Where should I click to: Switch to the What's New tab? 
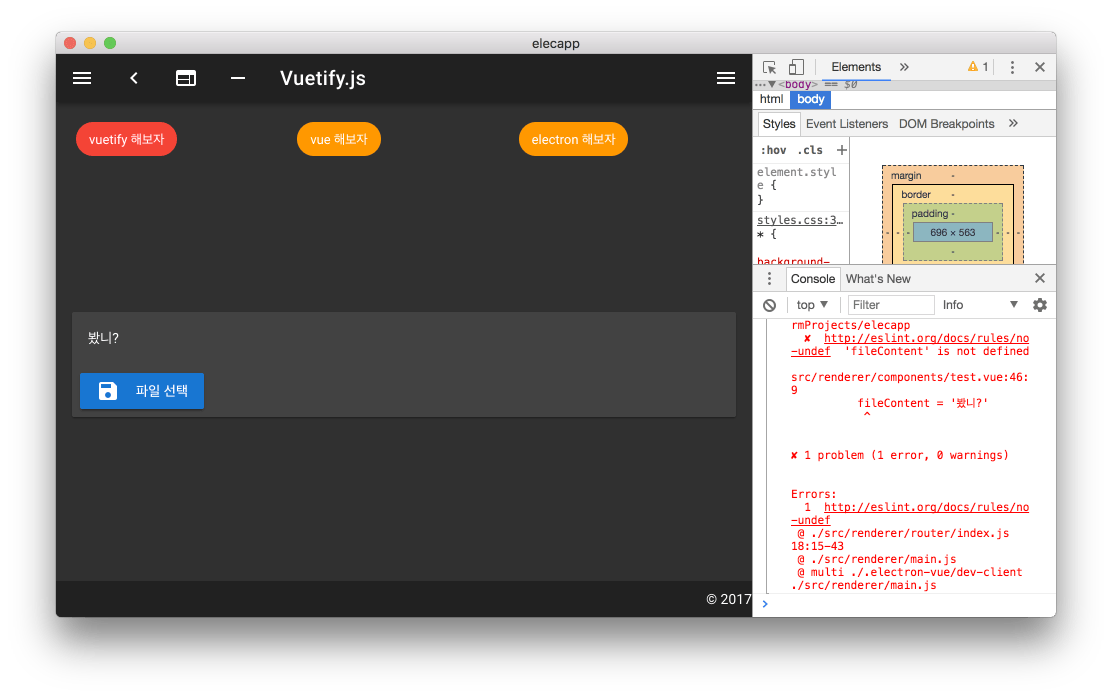tap(878, 279)
